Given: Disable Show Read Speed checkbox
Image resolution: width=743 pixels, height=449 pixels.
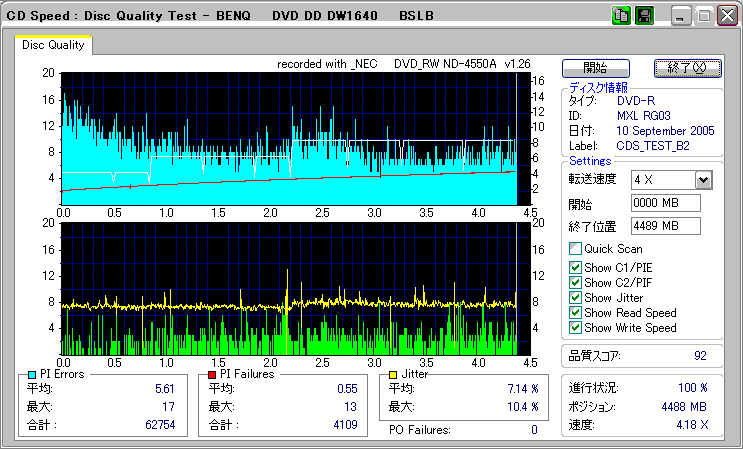Looking at the screenshot, I should pos(575,312).
